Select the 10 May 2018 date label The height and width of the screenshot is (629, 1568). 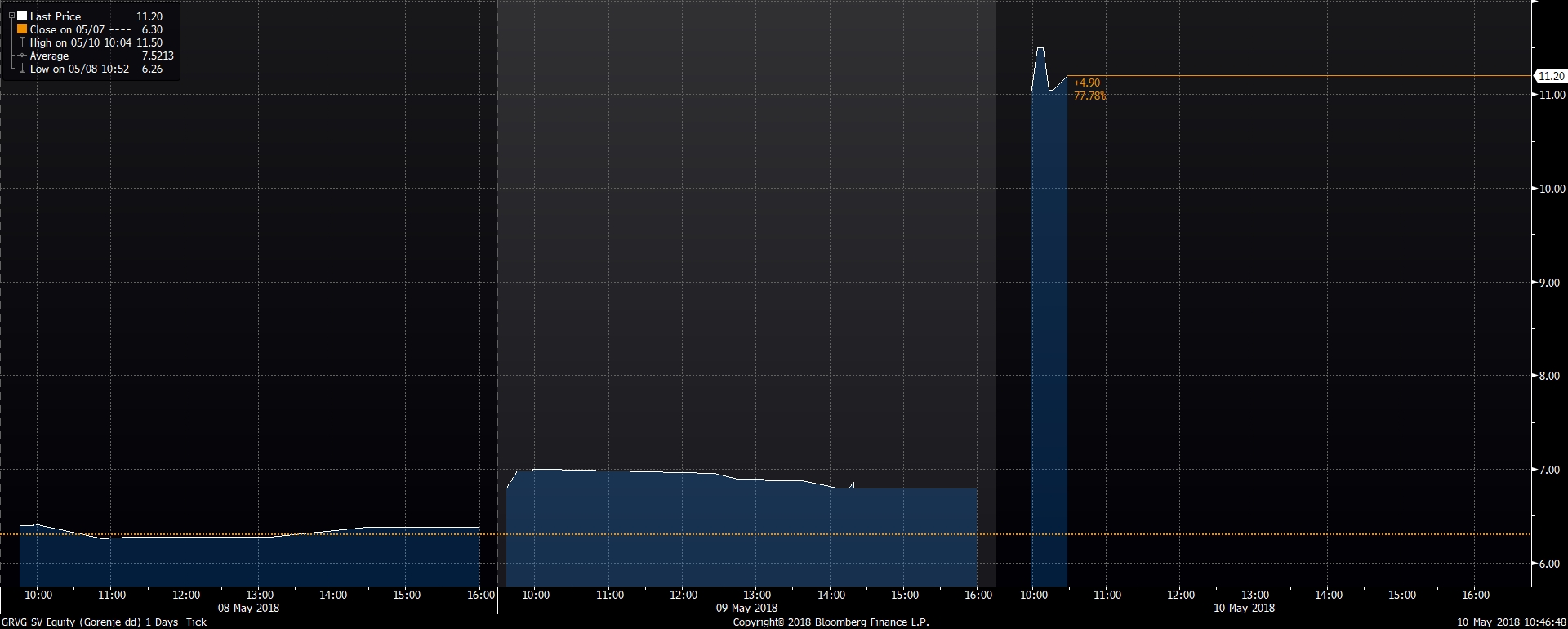click(1244, 608)
